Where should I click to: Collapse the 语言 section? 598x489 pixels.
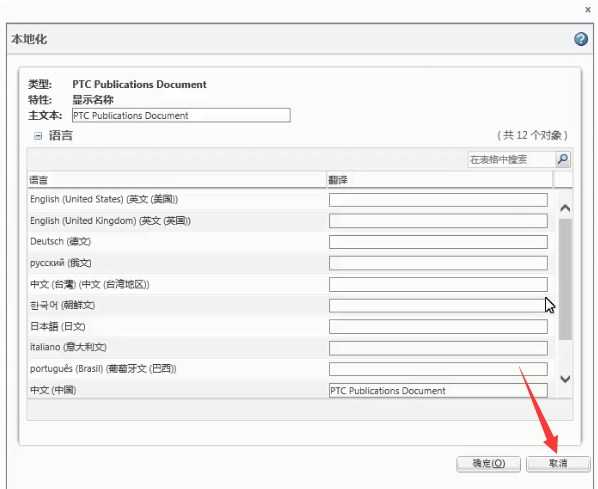point(37,136)
